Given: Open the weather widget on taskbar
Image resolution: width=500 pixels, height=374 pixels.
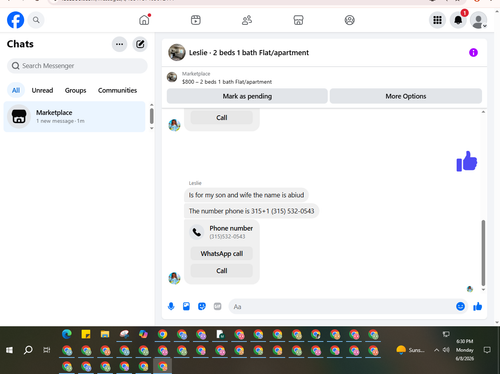Looking at the screenshot, I should (410, 350).
